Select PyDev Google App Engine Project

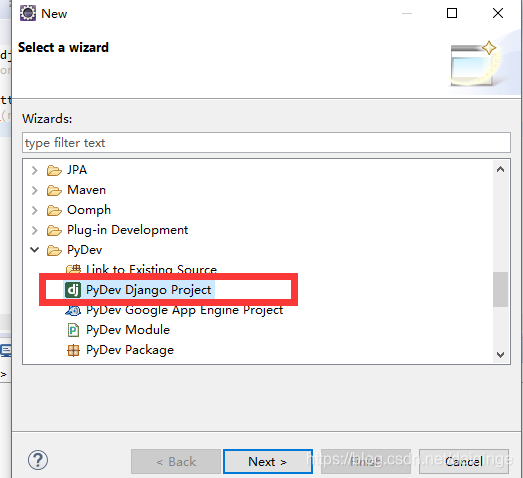pyautogui.click(x=184, y=310)
